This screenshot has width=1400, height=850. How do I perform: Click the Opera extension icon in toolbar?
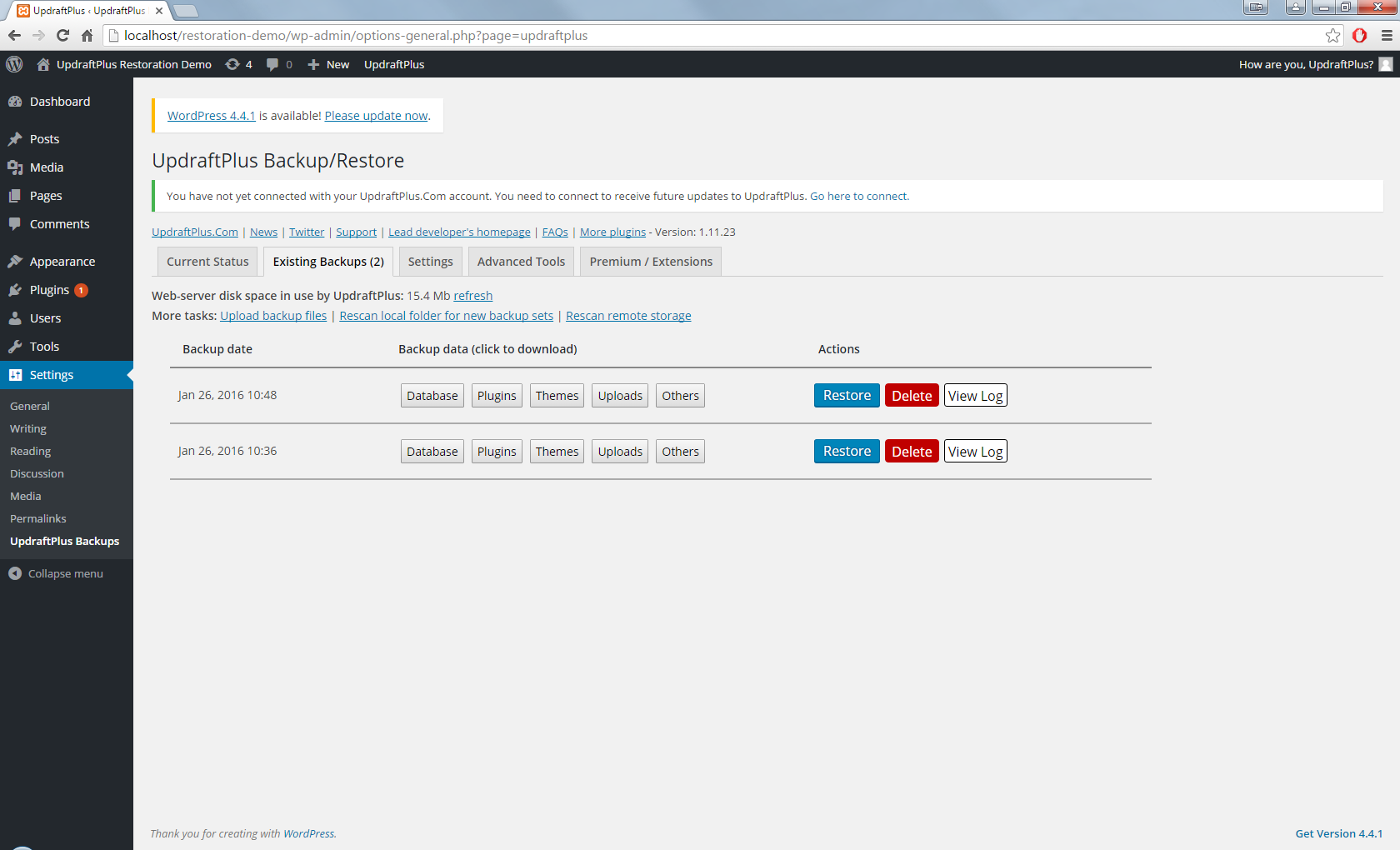[x=1359, y=35]
